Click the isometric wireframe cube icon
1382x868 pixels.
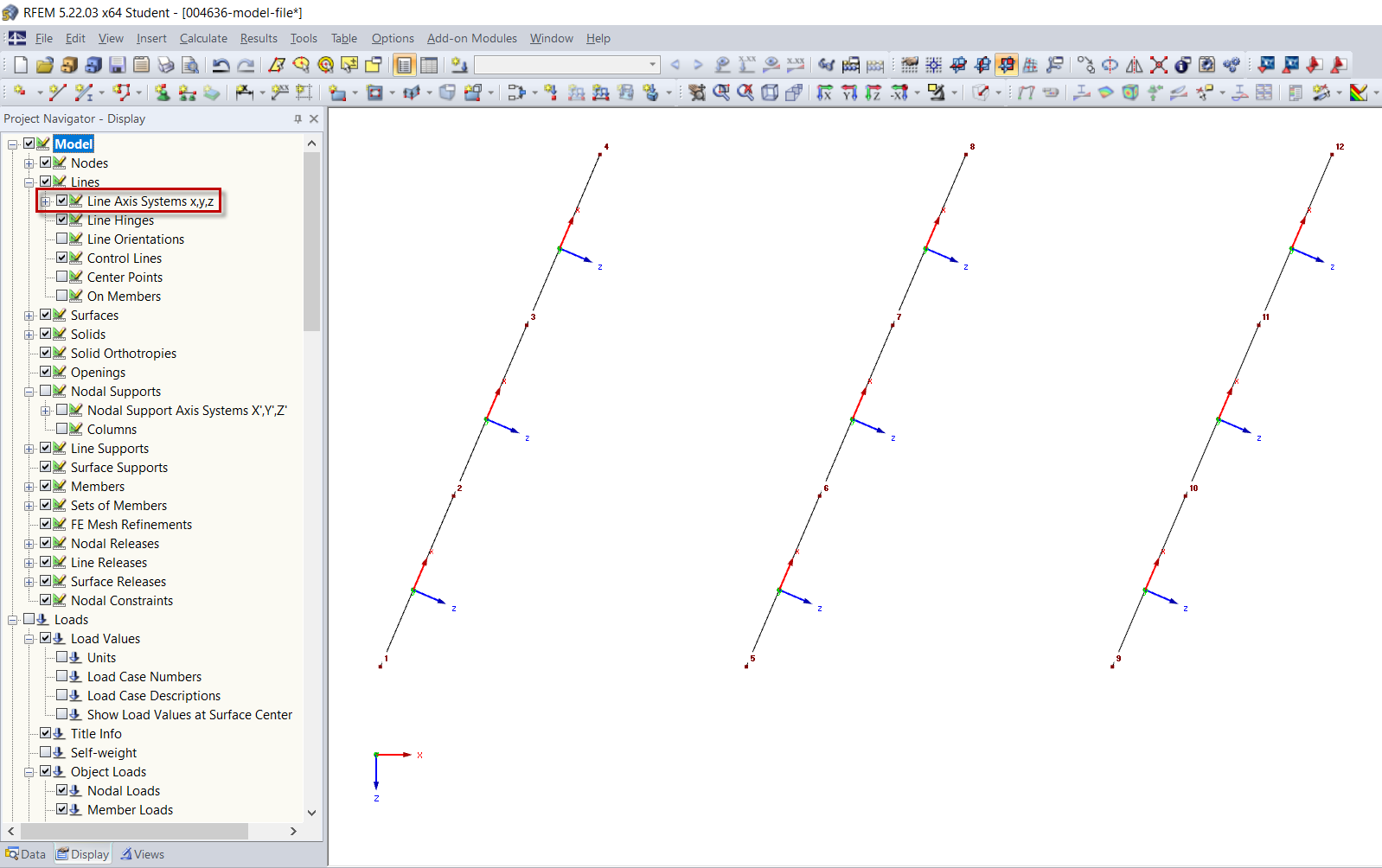pyautogui.click(x=770, y=93)
